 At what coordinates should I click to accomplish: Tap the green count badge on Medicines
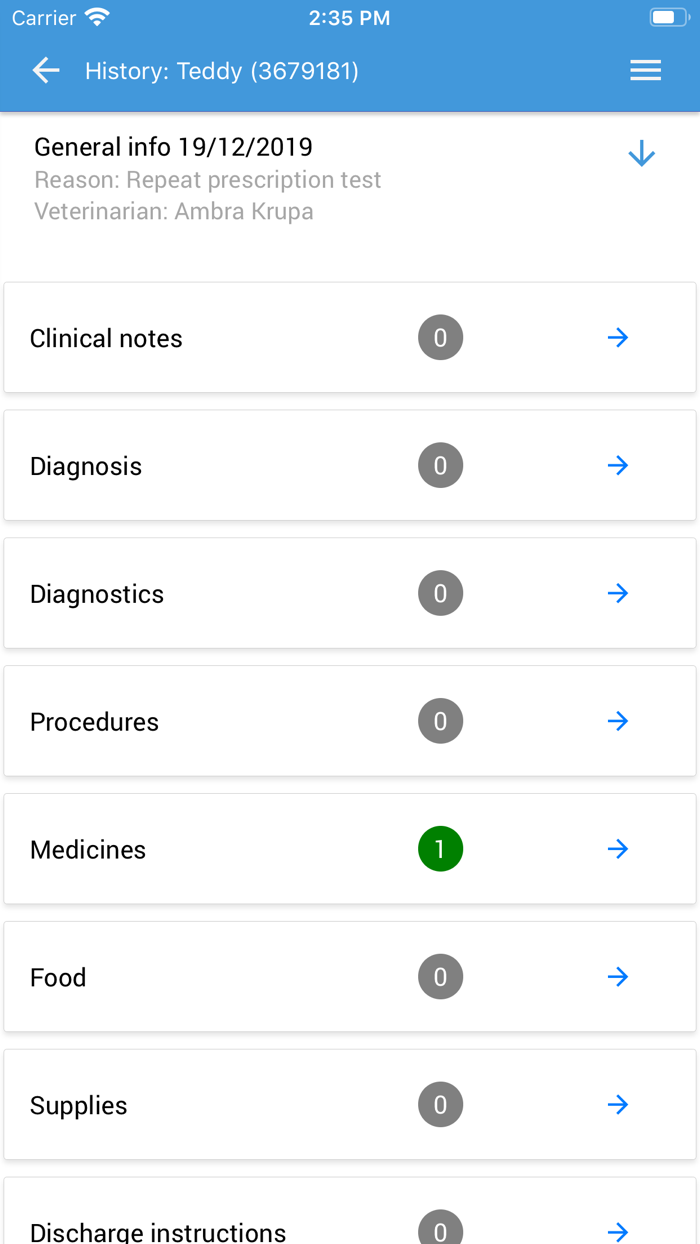440,849
